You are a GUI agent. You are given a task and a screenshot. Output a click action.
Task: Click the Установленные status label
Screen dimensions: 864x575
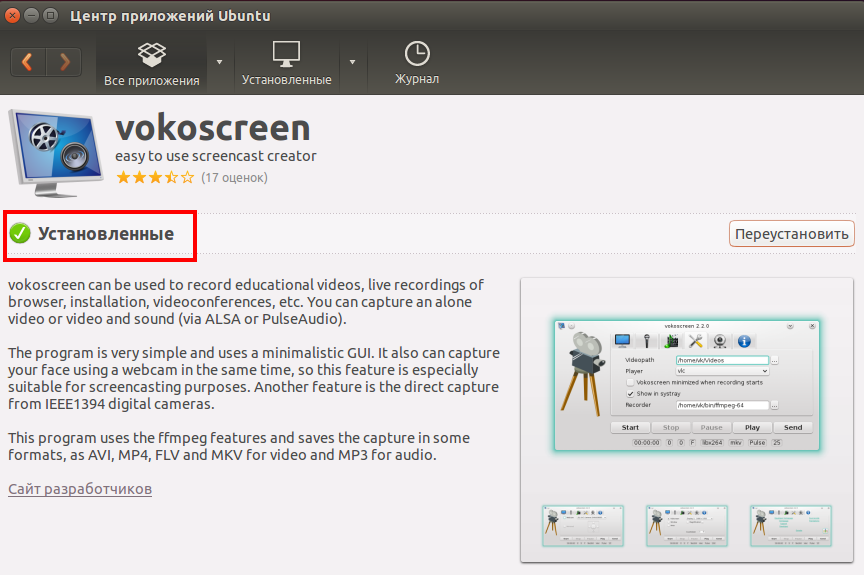pyautogui.click(x=106, y=234)
